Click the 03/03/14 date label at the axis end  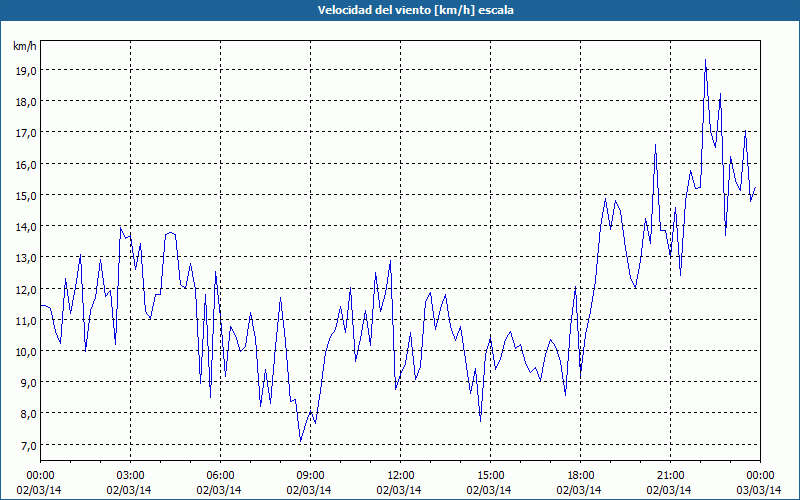(759, 490)
